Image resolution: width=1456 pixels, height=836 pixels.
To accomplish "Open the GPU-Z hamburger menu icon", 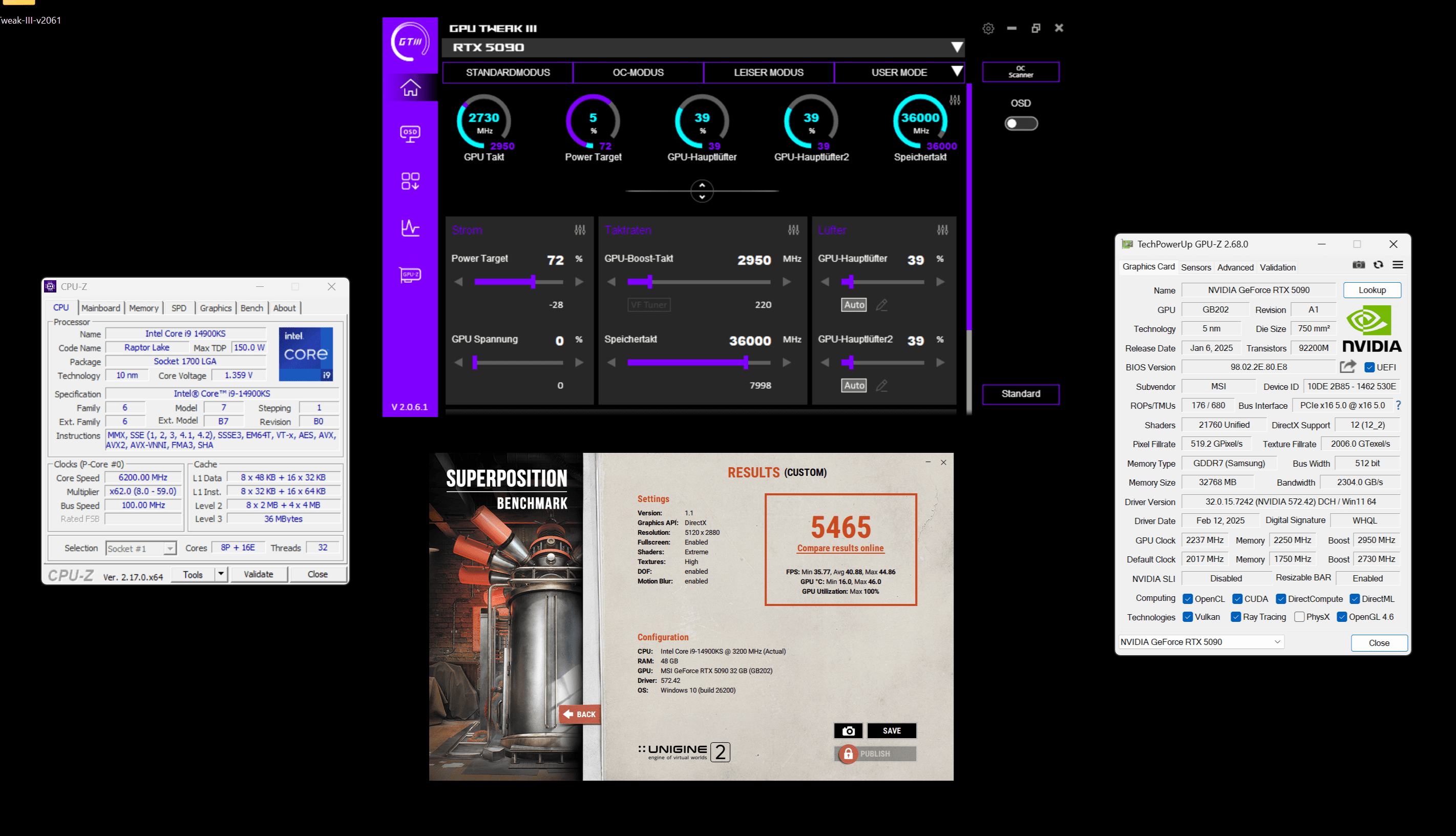I will [1398, 265].
